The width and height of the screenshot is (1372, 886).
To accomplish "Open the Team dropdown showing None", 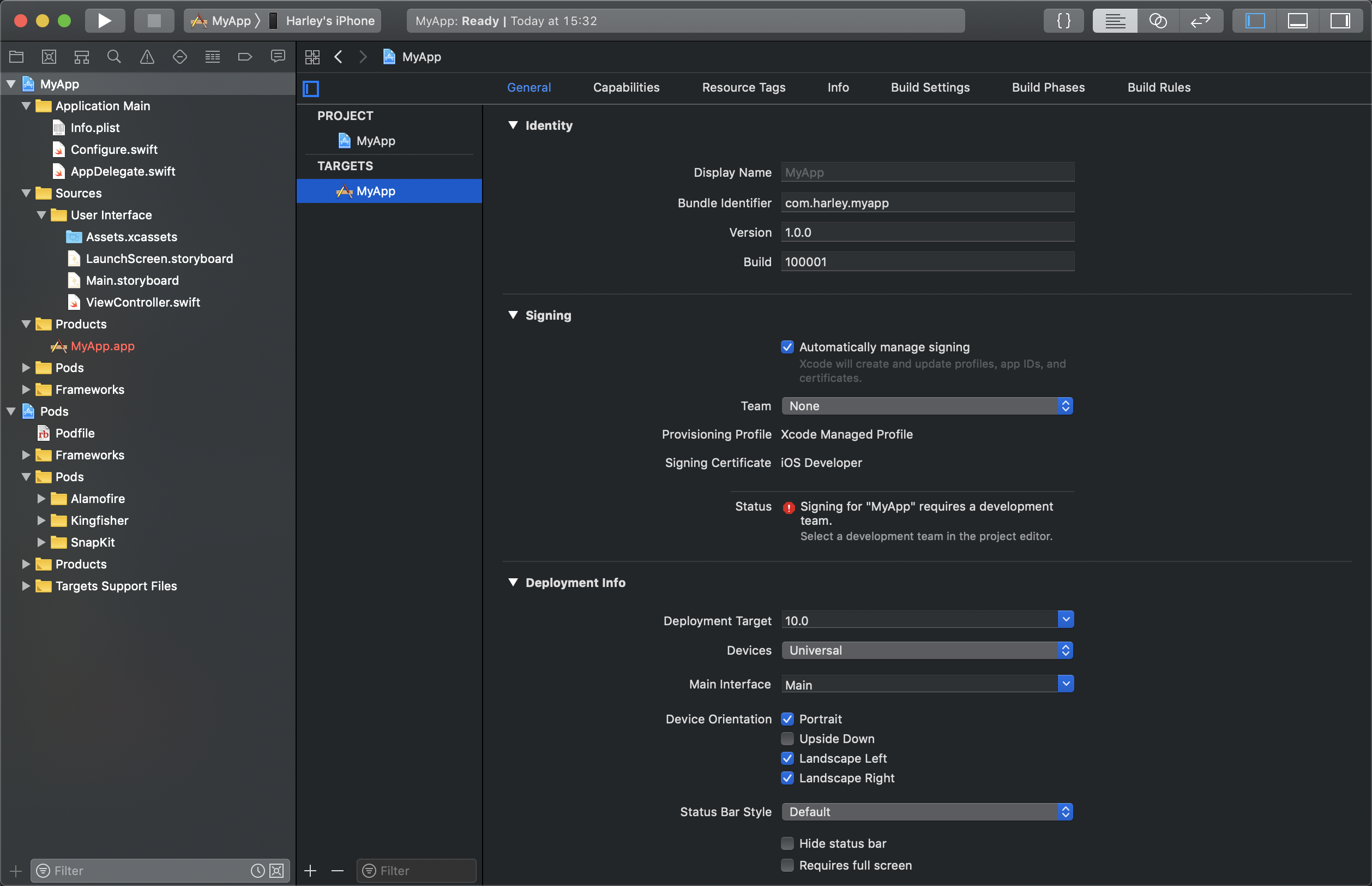I will click(926, 406).
